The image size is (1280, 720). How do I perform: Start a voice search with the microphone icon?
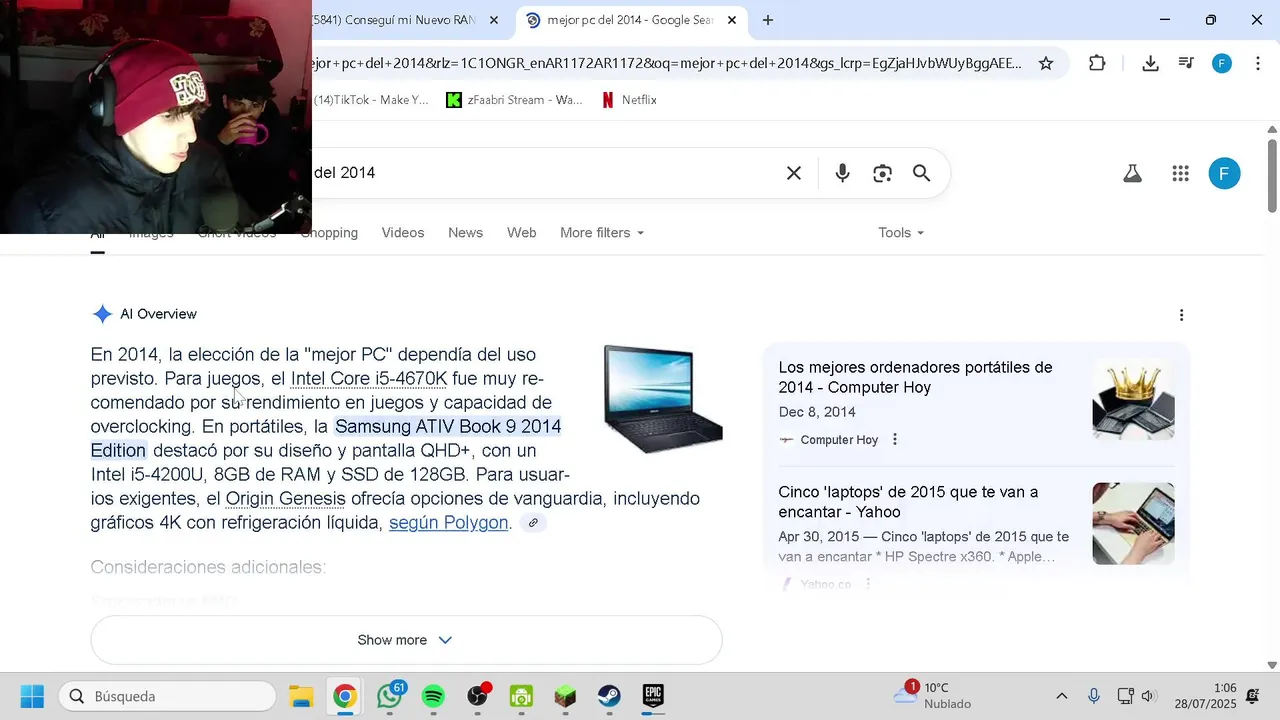click(x=842, y=173)
